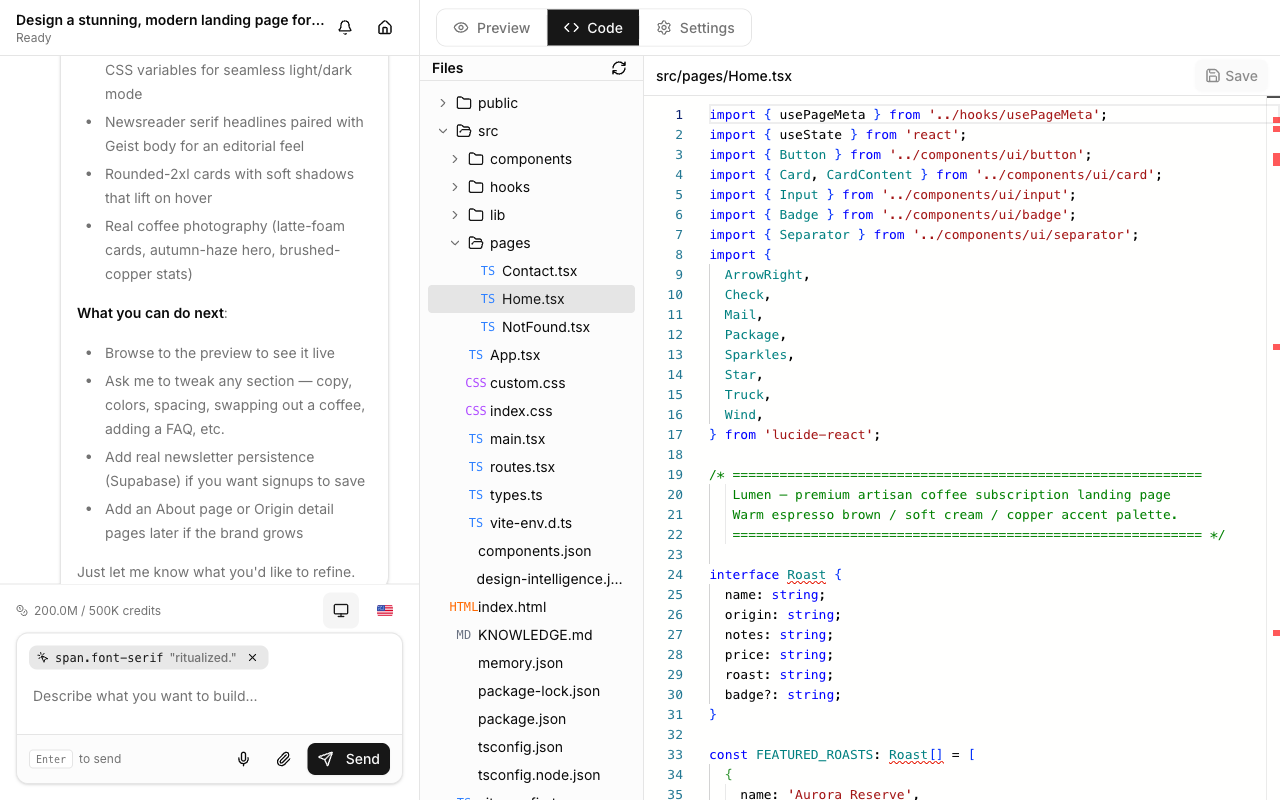Click line number 24 in editor gutter
The width and height of the screenshot is (1280, 800).
coord(675,575)
